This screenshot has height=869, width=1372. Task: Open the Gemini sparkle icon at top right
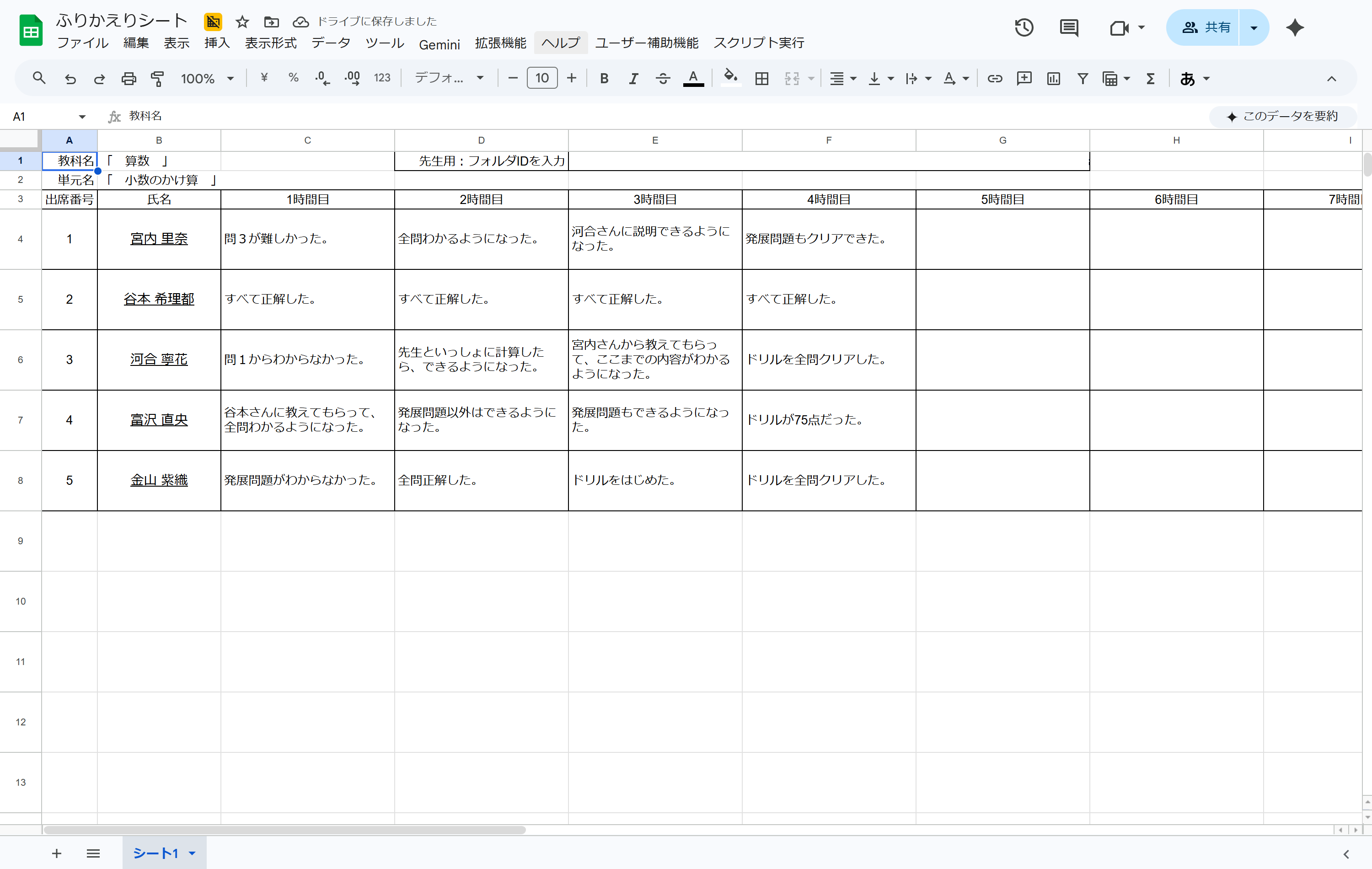(1295, 27)
